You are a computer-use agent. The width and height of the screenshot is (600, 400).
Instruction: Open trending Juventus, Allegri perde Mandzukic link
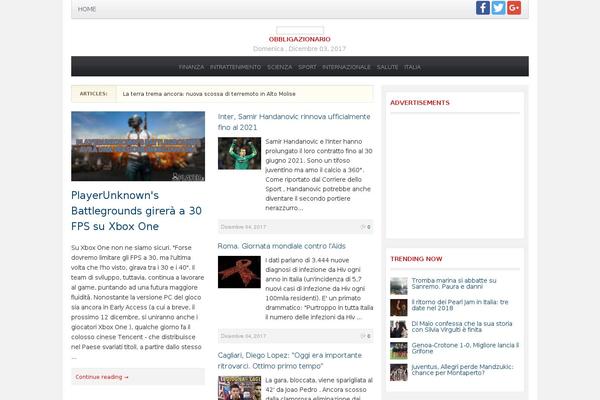[463, 369]
